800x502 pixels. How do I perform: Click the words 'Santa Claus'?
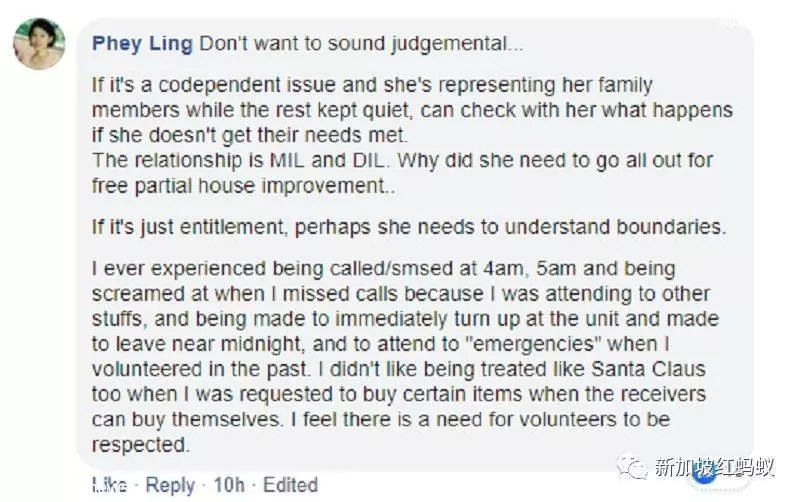pyautogui.click(x=648, y=369)
